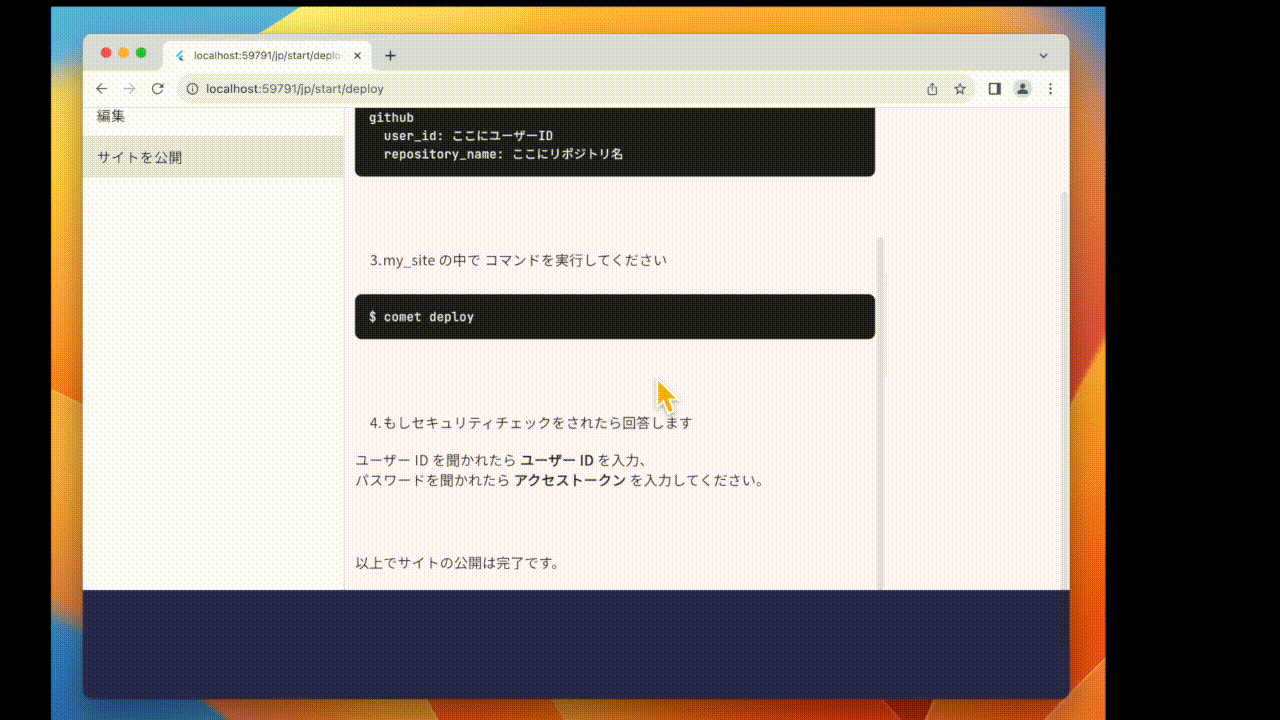Open the 編集 sidebar item
This screenshot has height=720, width=1280.
(x=112, y=116)
